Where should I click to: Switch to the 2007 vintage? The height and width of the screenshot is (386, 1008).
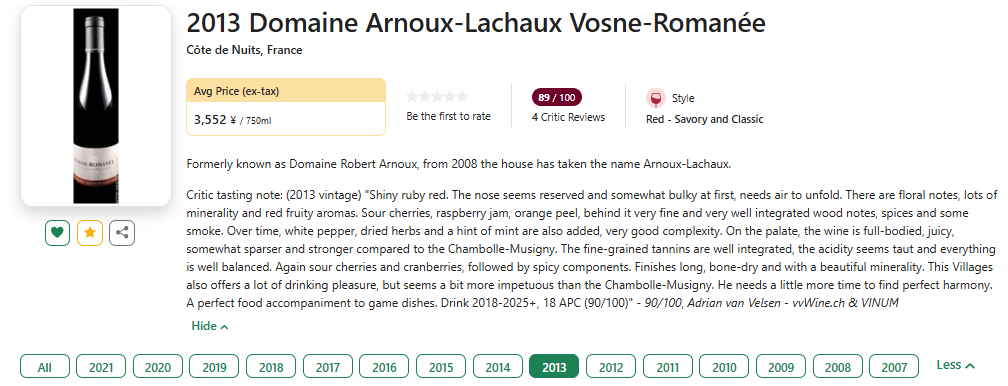point(894,367)
